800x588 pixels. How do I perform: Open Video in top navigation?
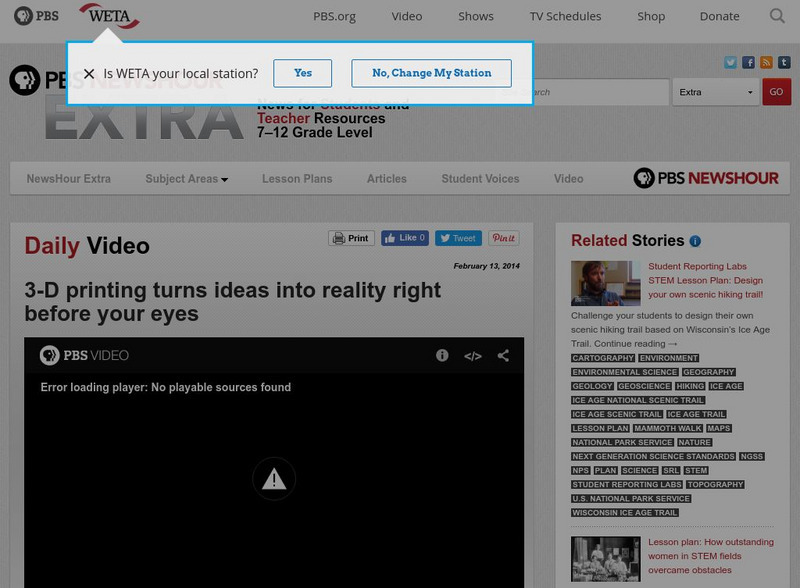(x=407, y=16)
